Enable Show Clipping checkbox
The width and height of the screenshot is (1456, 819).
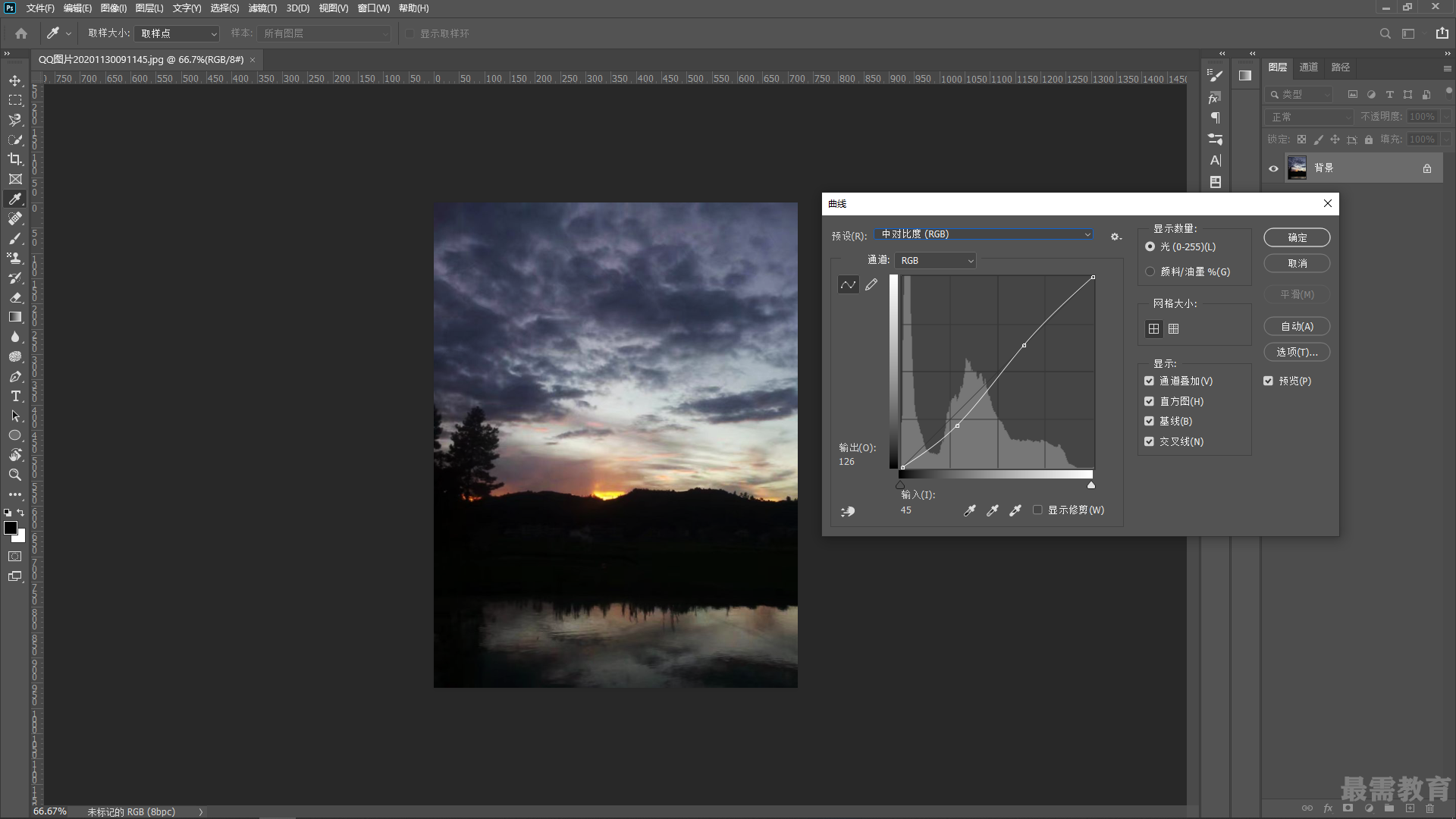pyautogui.click(x=1037, y=510)
